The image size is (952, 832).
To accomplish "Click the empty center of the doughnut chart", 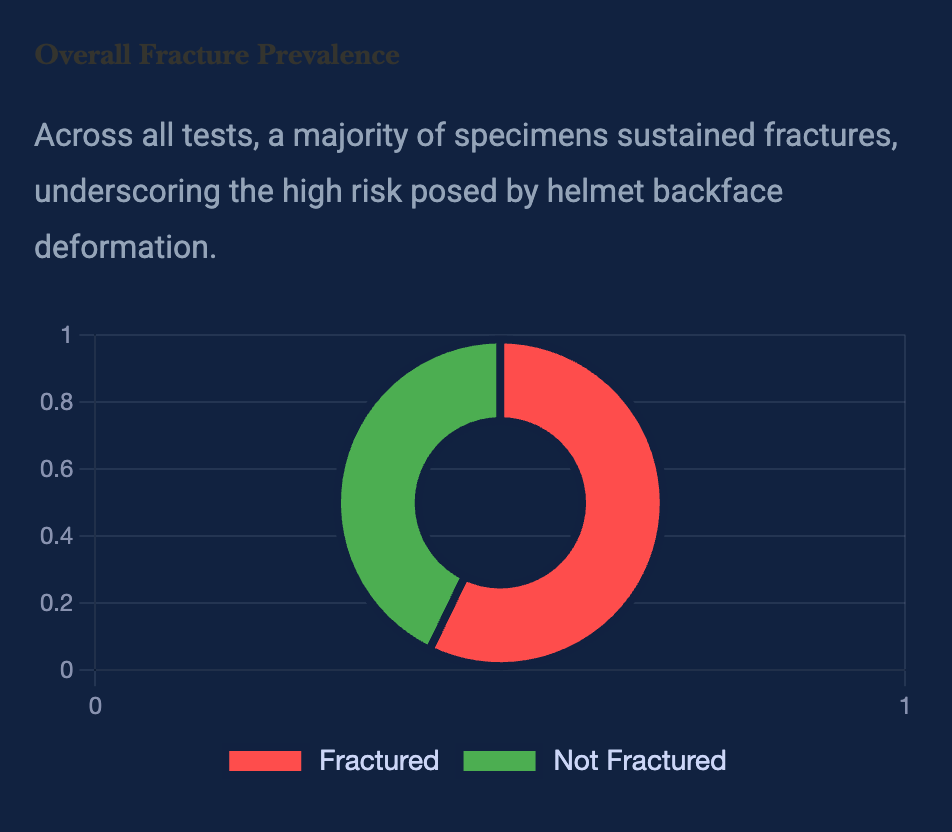I will [x=500, y=502].
